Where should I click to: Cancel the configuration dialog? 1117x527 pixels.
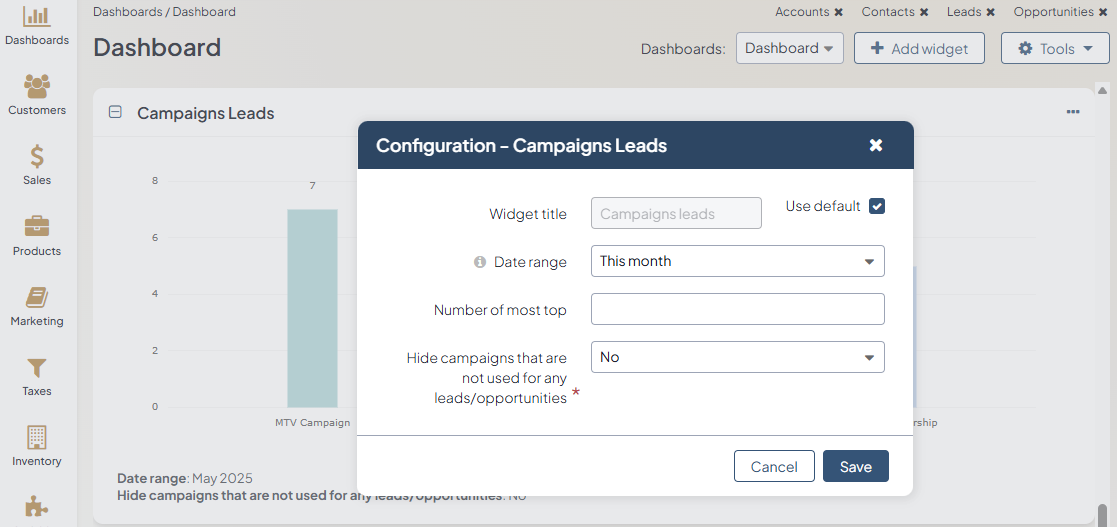pyautogui.click(x=774, y=466)
